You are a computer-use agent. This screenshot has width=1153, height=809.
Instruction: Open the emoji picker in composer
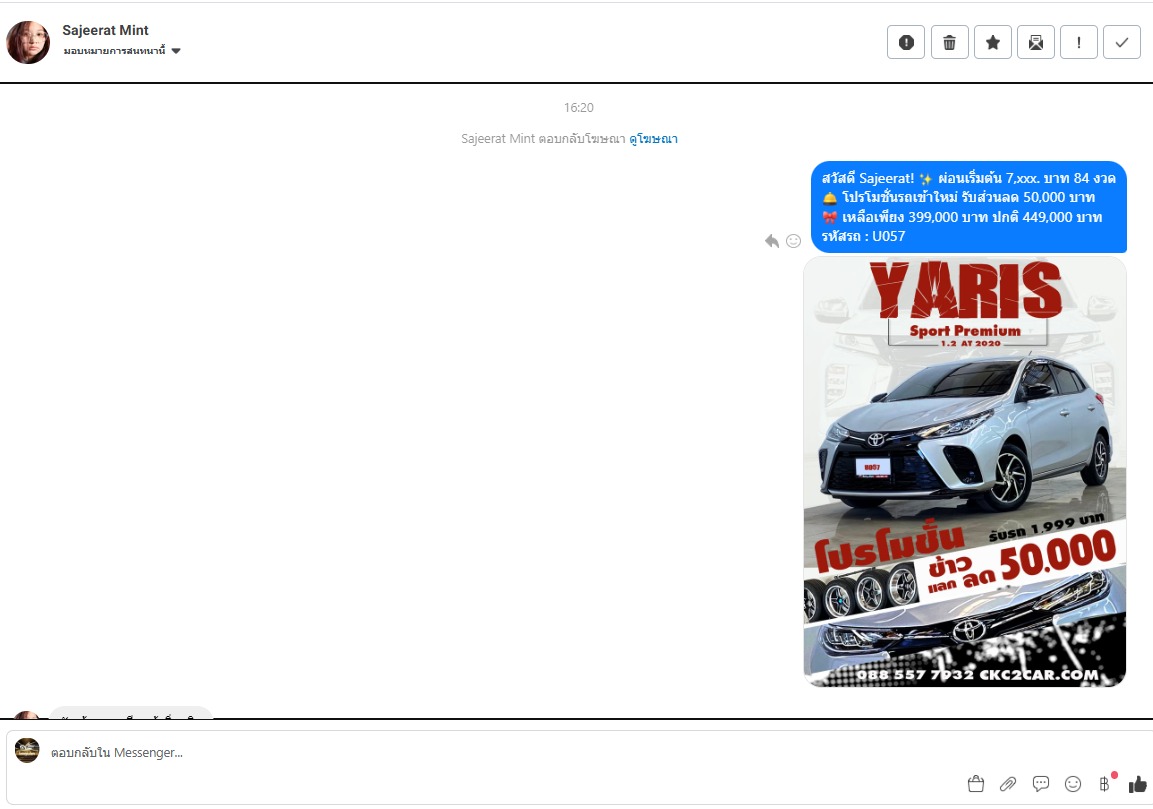click(x=1073, y=784)
